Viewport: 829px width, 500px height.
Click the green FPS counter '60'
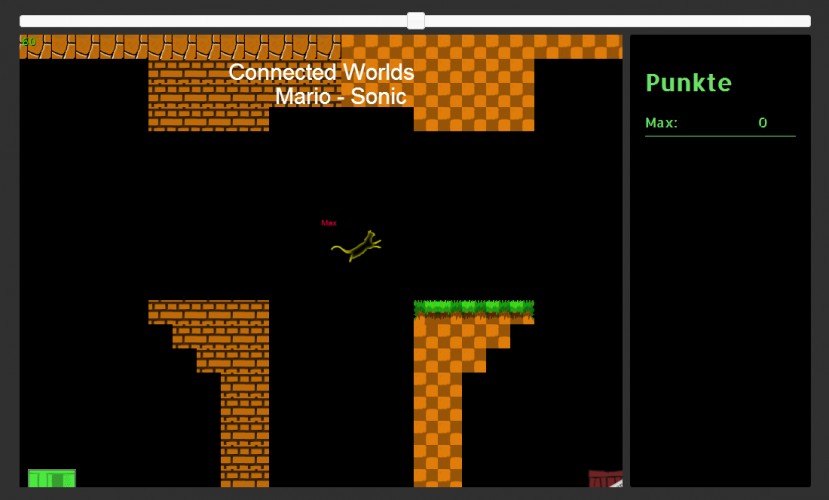point(29,41)
